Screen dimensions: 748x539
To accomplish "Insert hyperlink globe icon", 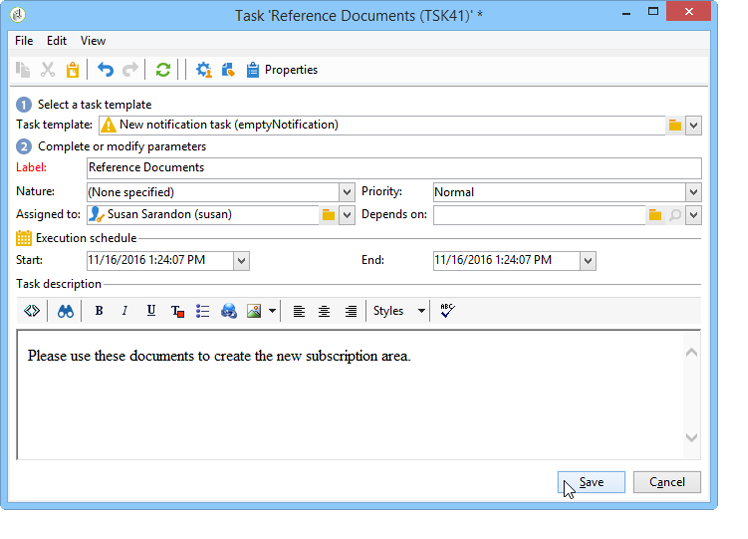I will [229, 311].
